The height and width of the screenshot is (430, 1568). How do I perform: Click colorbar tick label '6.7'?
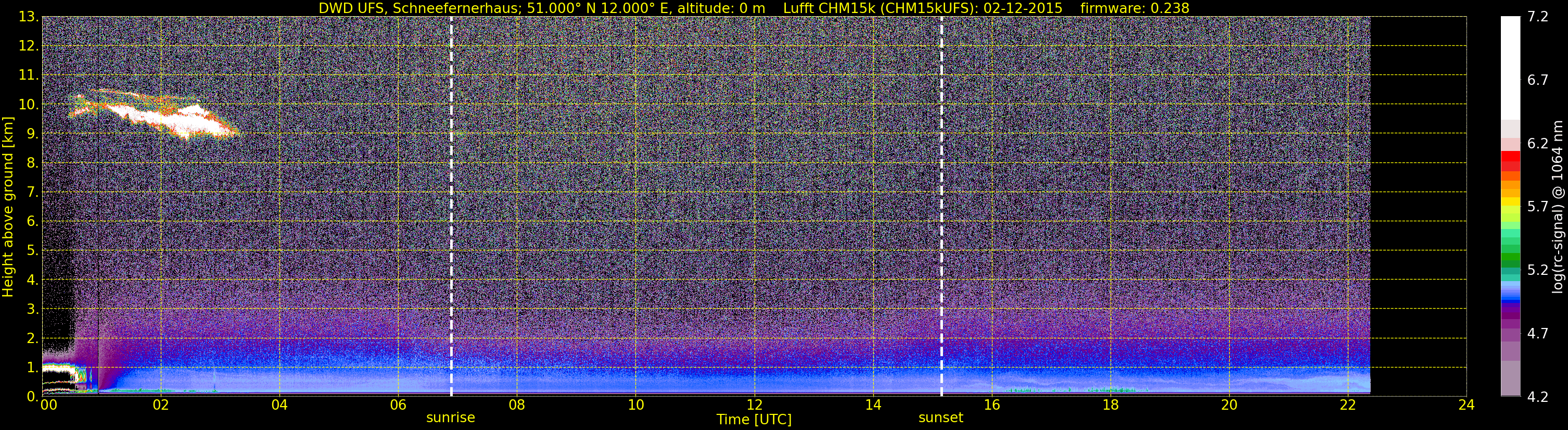tap(1538, 80)
